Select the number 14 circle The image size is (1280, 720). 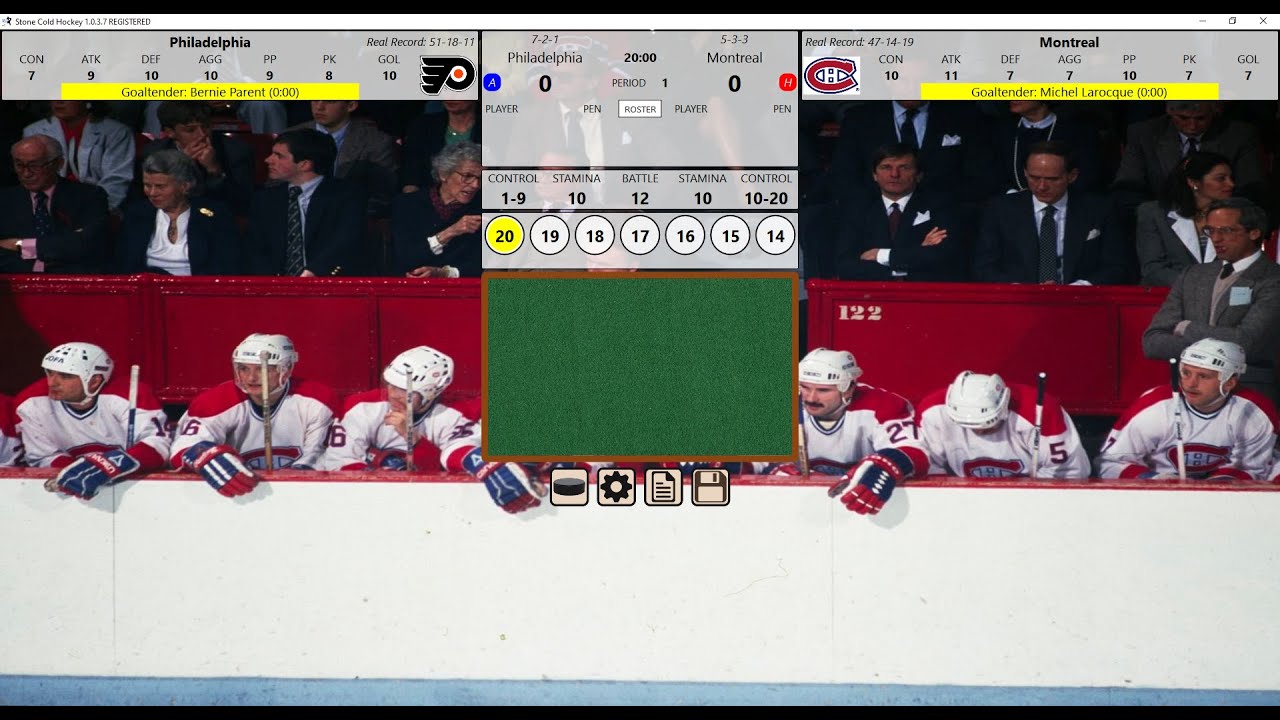(x=775, y=236)
